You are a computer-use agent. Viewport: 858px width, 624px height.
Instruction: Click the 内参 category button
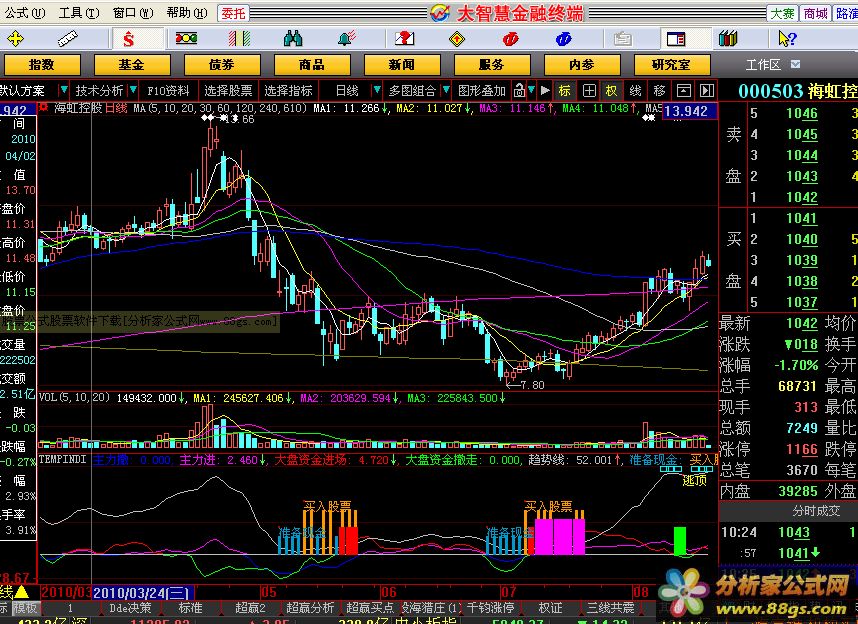[x=582, y=65]
